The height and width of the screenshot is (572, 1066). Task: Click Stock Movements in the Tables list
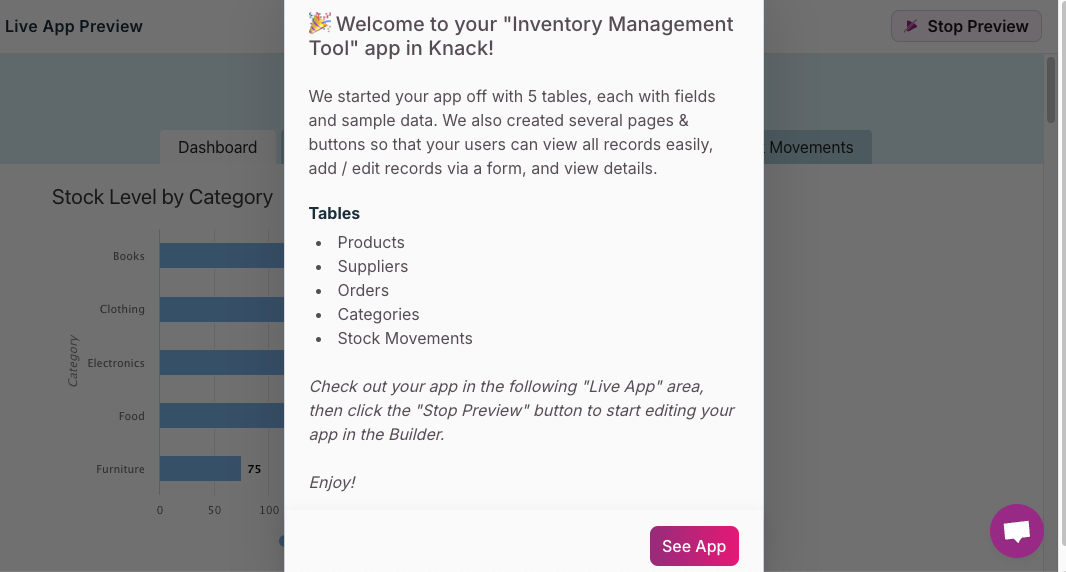coord(405,338)
